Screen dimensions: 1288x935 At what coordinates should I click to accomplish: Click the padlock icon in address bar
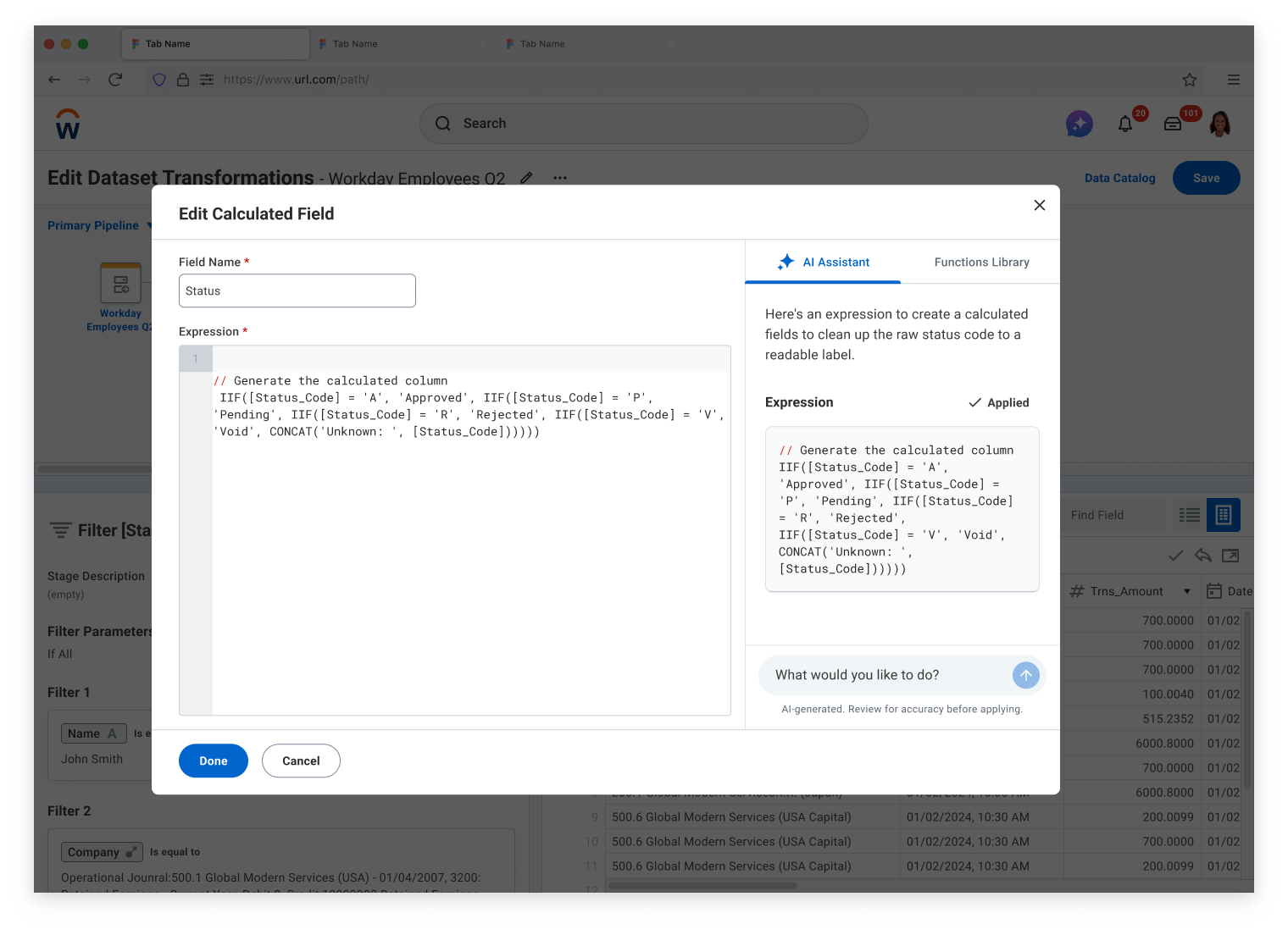(x=183, y=80)
